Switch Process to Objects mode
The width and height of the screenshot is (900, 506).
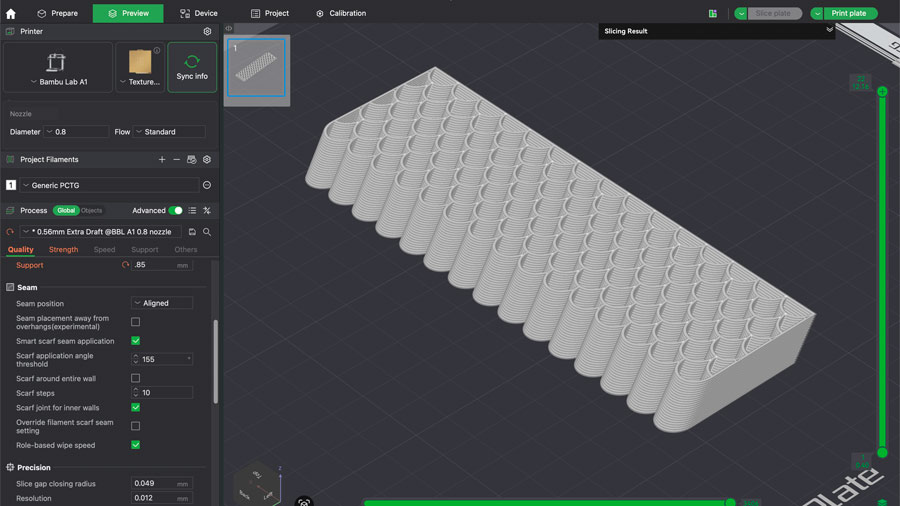[x=91, y=211]
